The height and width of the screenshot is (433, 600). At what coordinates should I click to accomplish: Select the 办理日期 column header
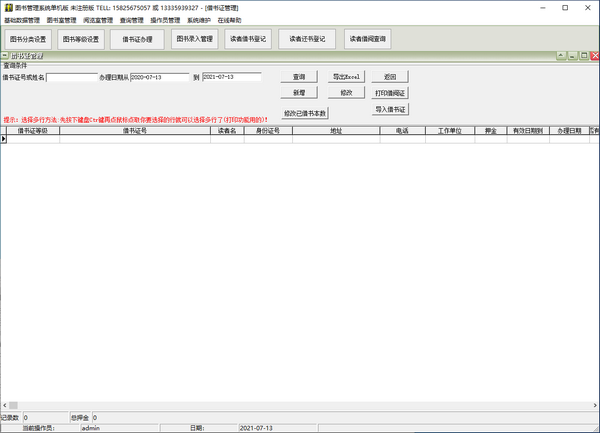pyautogui.click(x=569, y=131)
